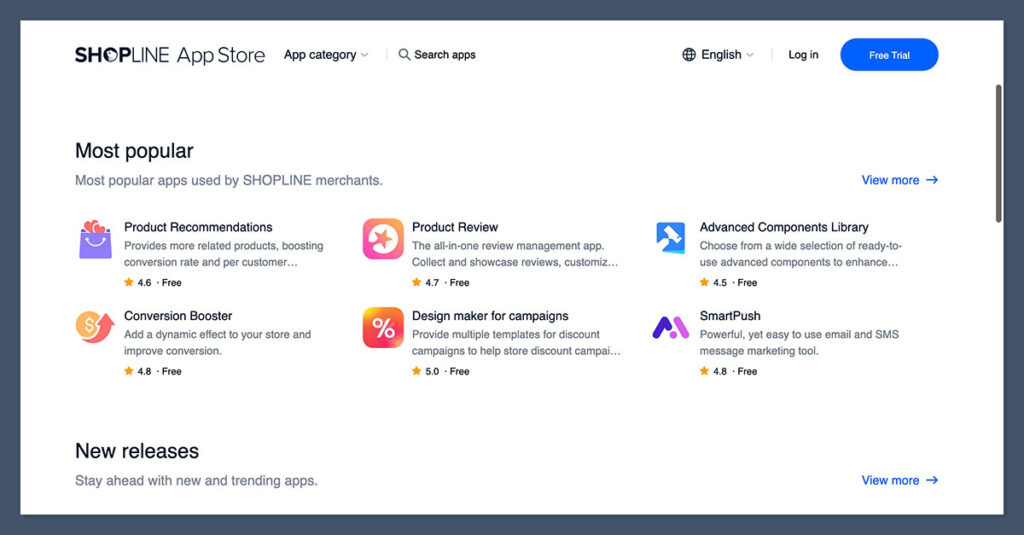Click the 4.6 rating star of Product Recommendations
The image size is (1024, 535).
point(129,282)
